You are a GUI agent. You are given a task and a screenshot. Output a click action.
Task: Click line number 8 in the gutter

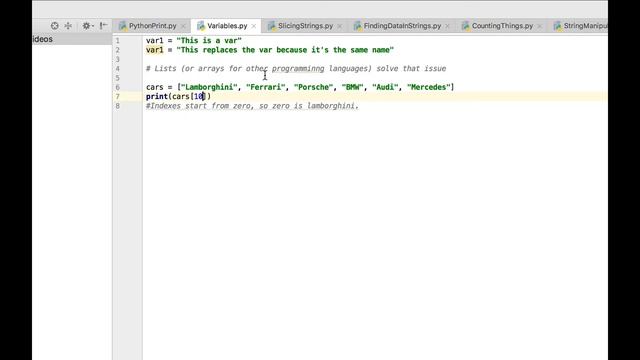pos(118,106)
